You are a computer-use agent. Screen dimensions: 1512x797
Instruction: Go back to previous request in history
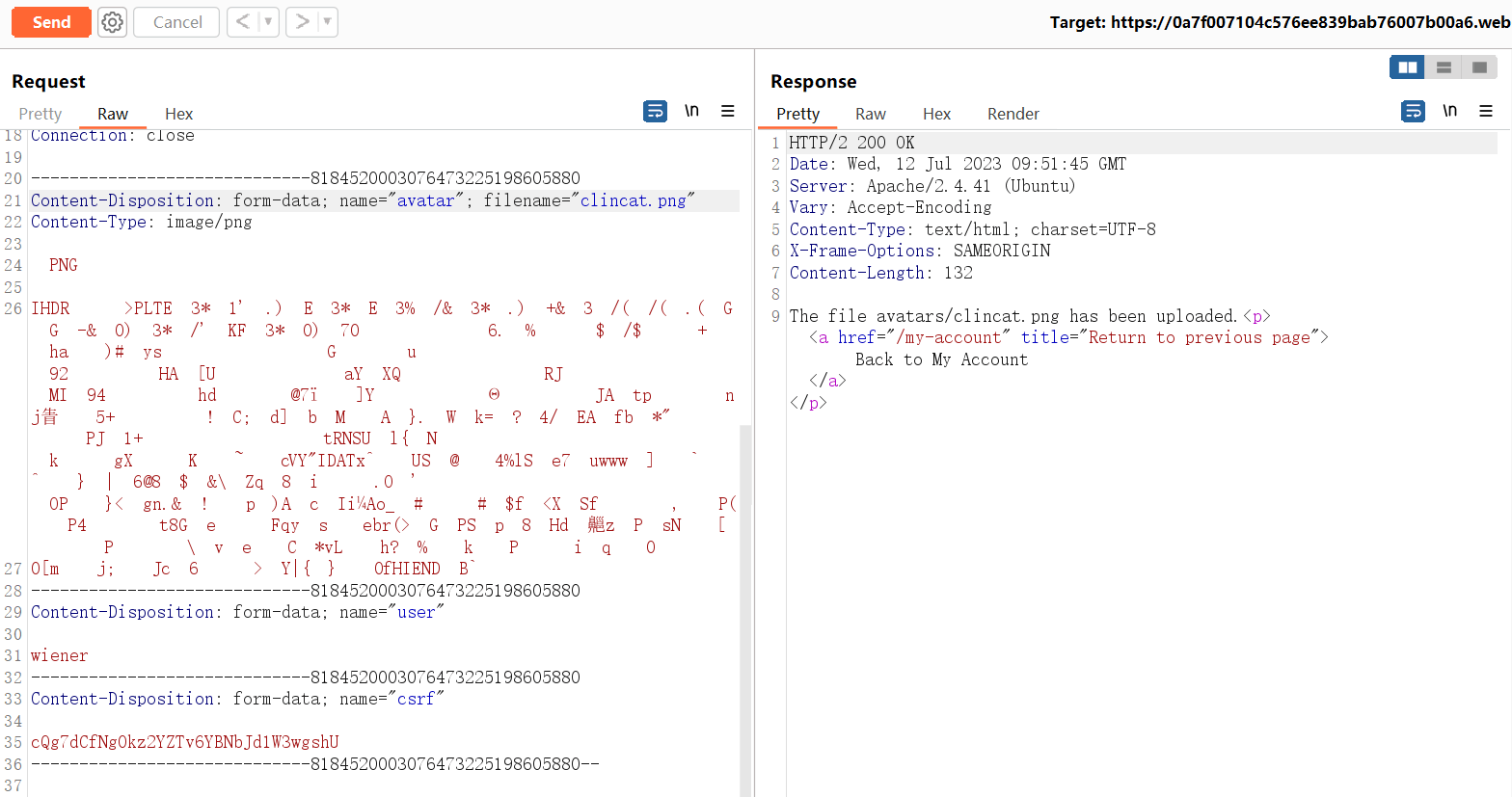243,22
